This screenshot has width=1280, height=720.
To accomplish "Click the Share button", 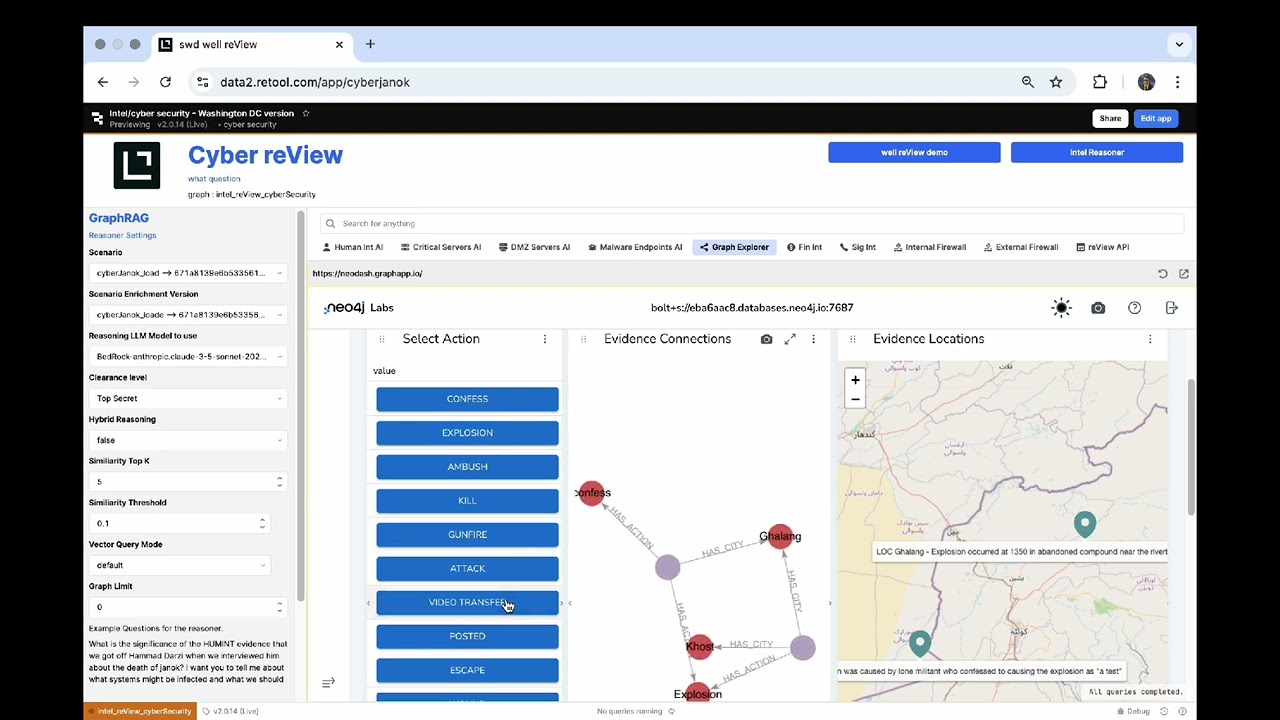I will click(1110, 118).
